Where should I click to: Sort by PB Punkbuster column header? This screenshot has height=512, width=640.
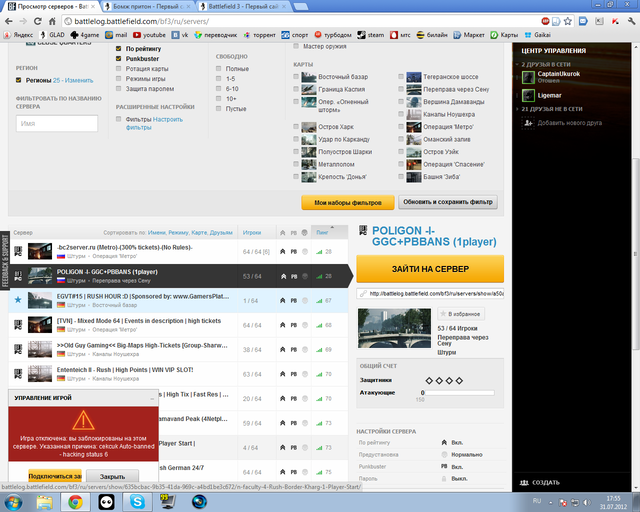click(293, 233)
